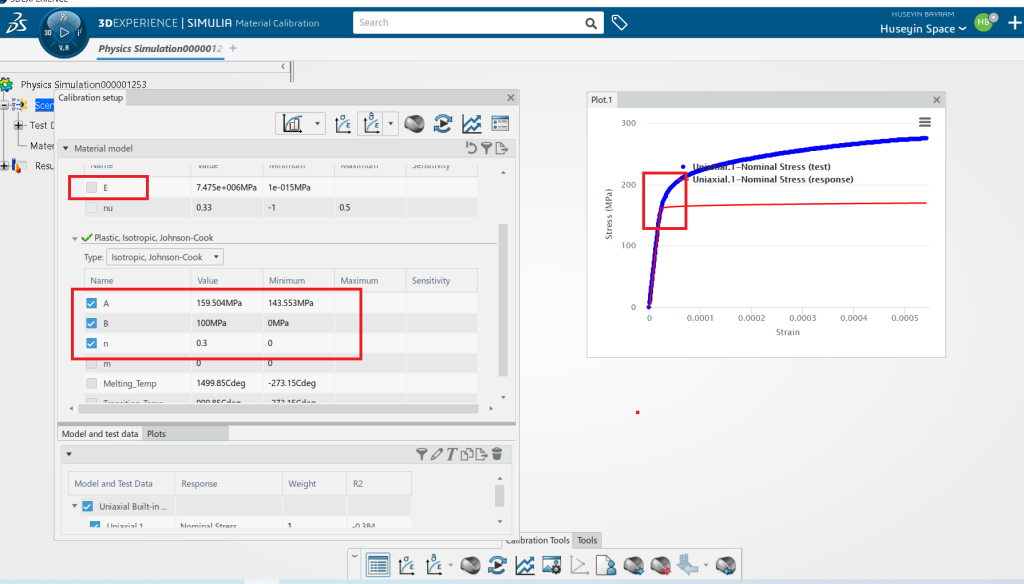Open the Huseyin Space user menu
The width and height of the screenshot is (1024, 584).
point(923,29)
